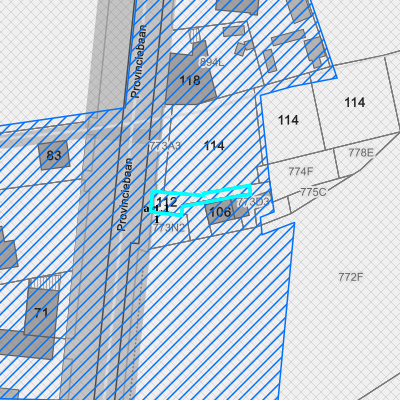Select the parcel labeled 775C

[313, 192]
